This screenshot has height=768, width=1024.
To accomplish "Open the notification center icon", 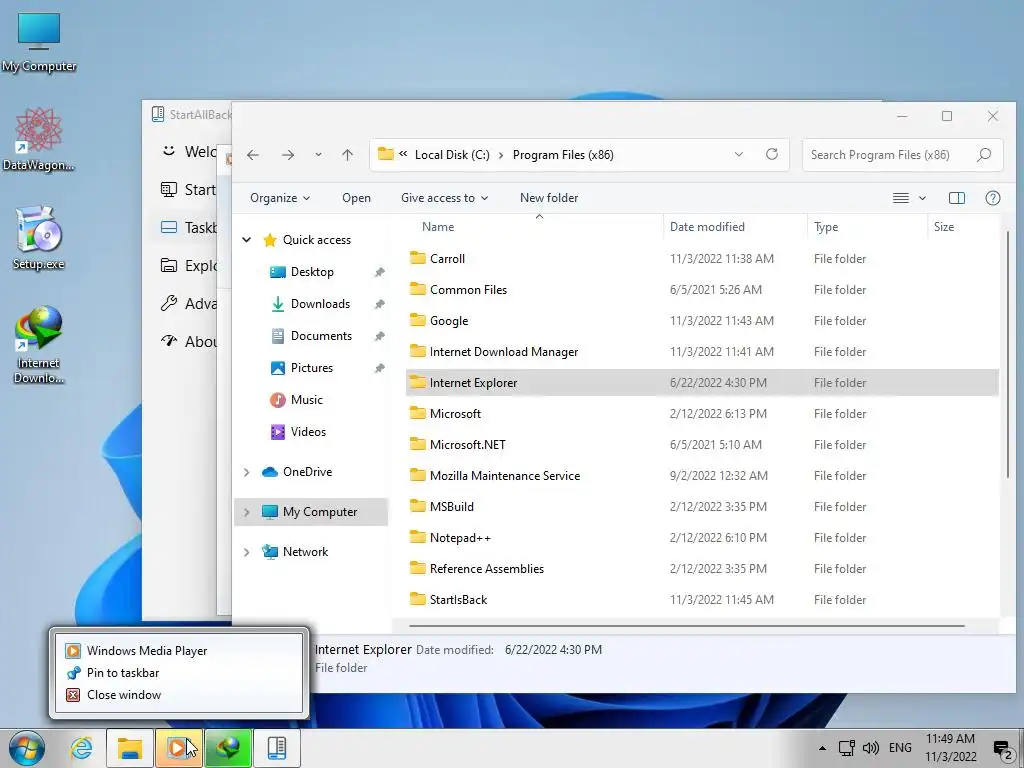I will (1002, 749).
